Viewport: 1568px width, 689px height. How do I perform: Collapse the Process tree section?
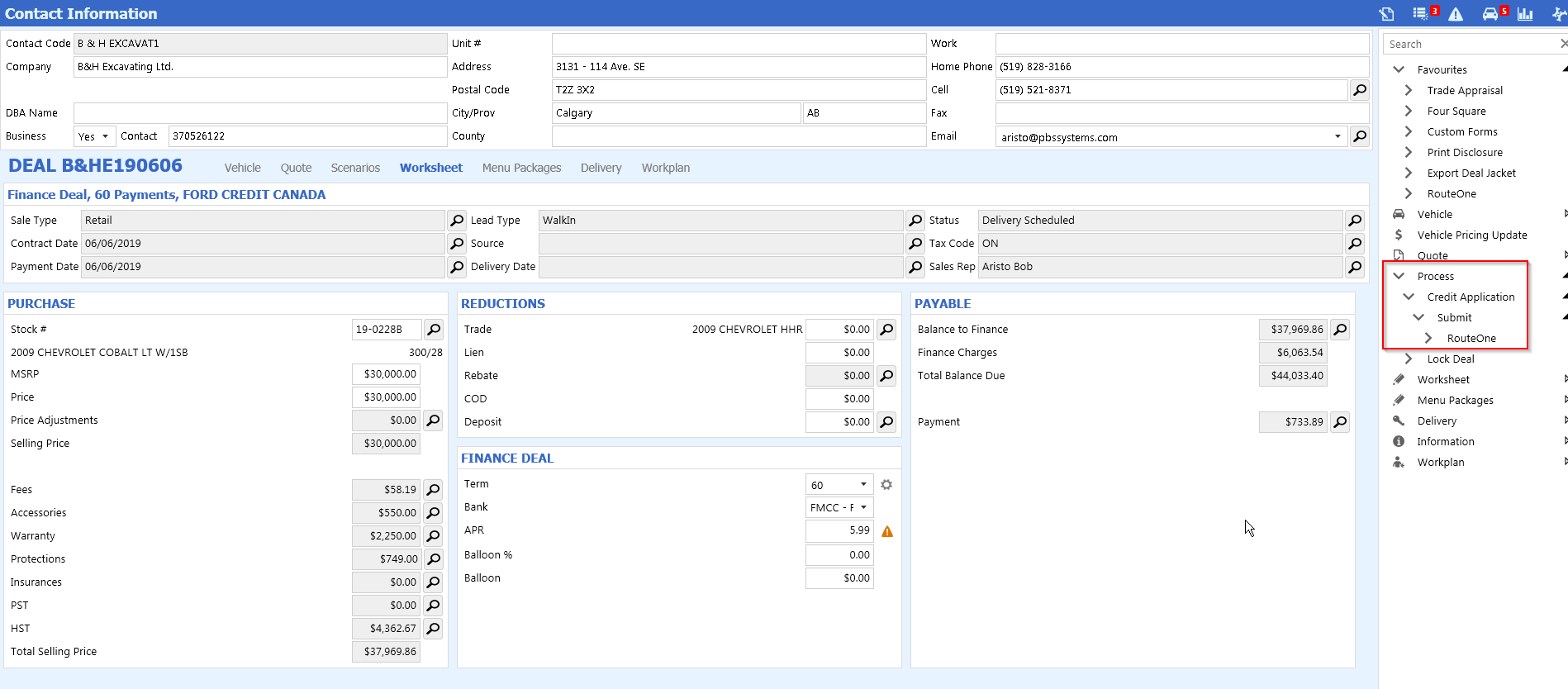pos(1399,276)
